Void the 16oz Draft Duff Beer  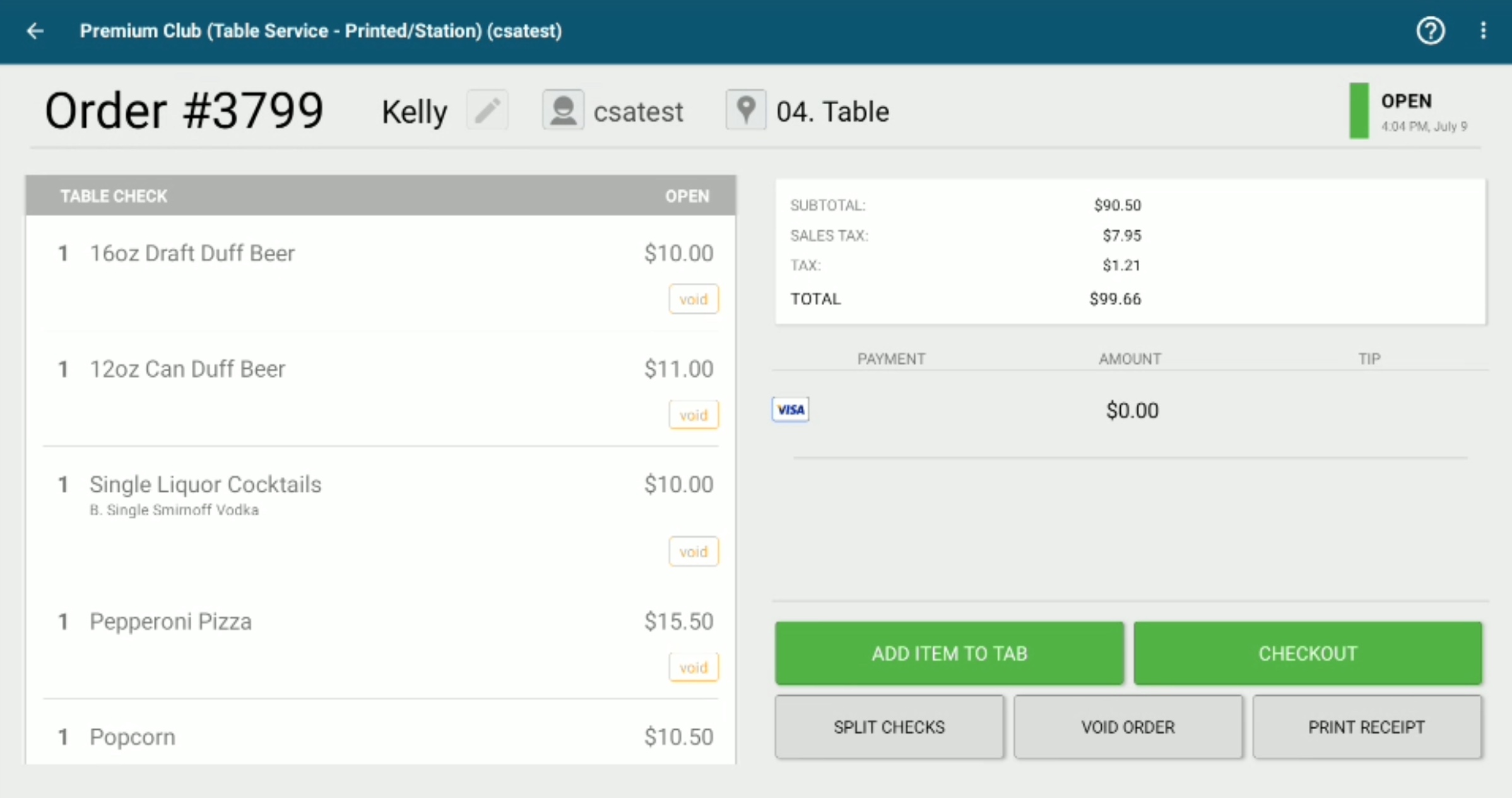coord(694,299)
